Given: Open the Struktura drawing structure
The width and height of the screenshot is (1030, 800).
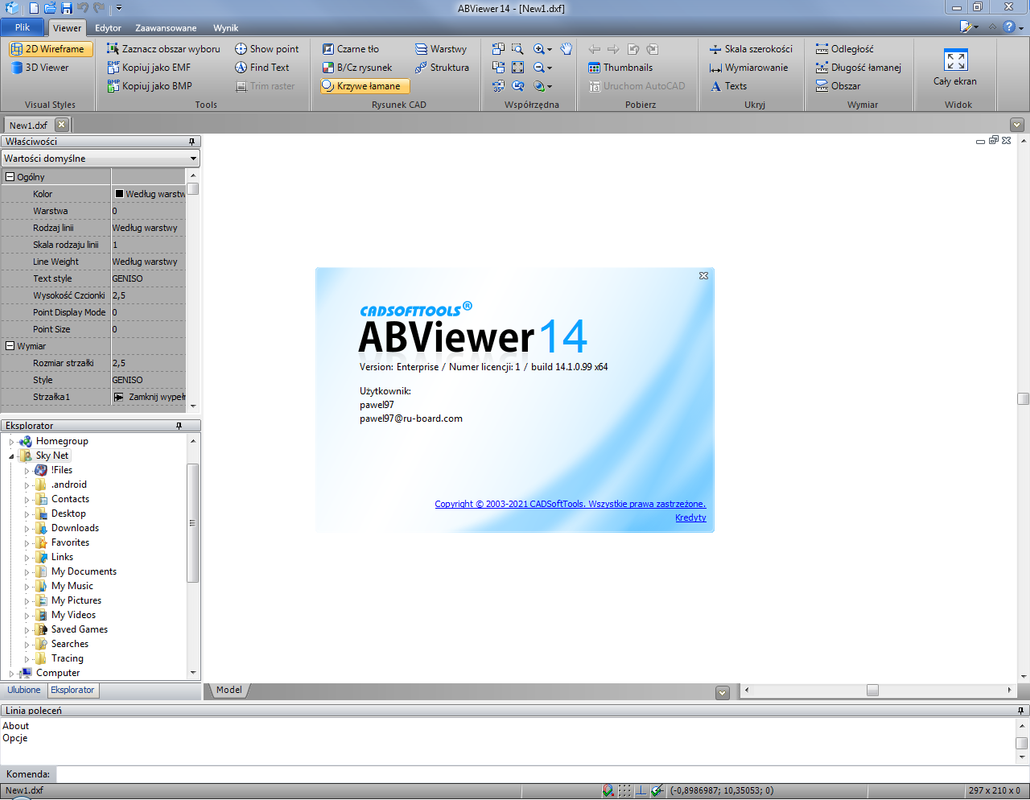Looking at the screenshot, I should [x=441, y=67].
